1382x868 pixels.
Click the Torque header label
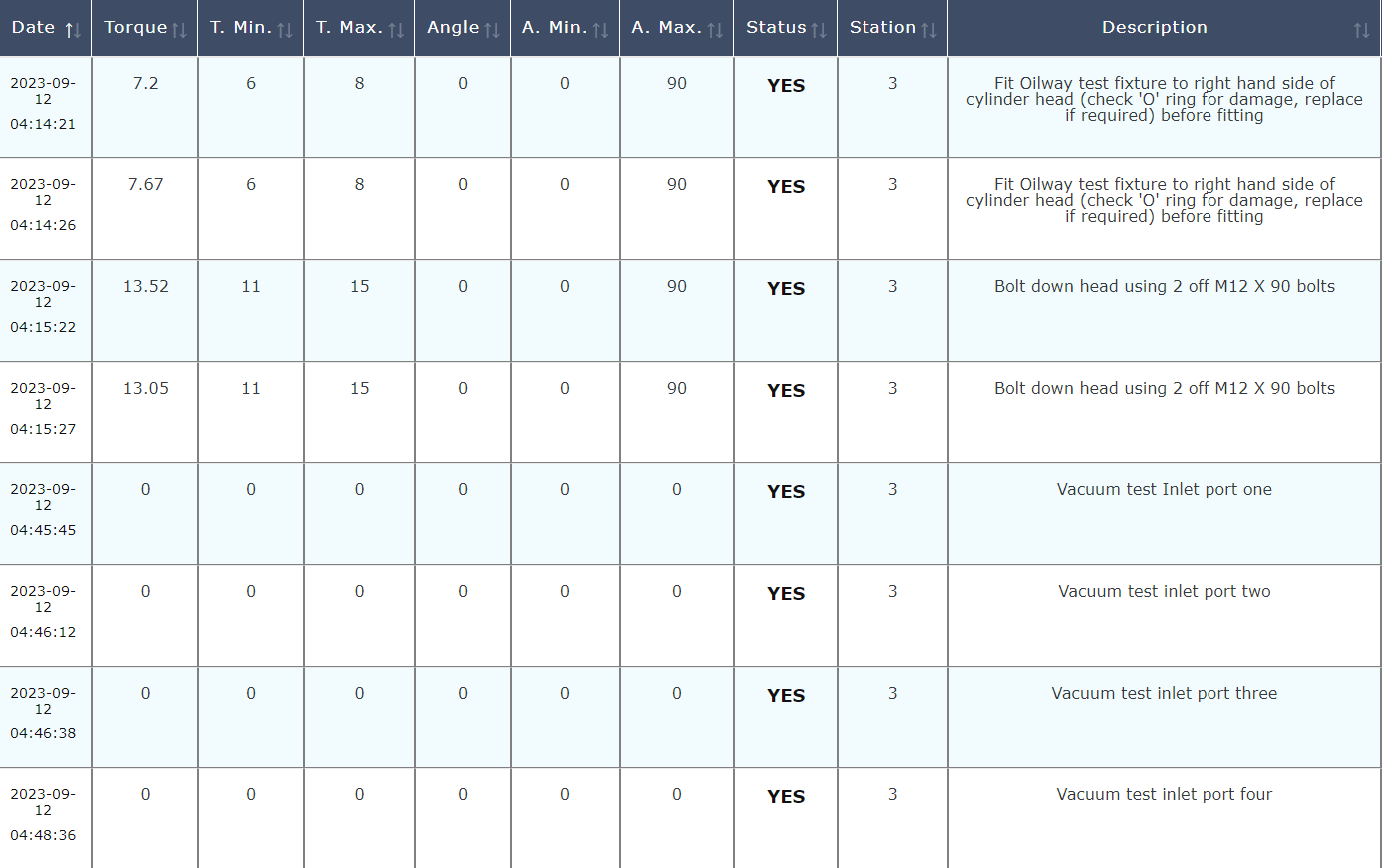135,28
